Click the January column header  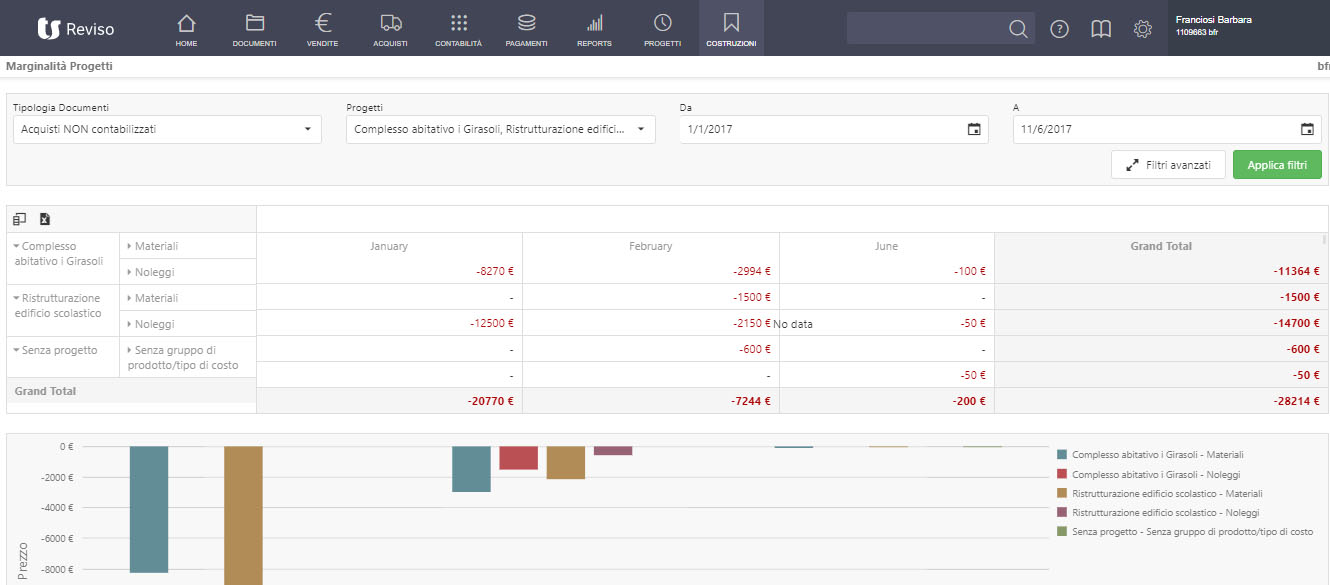pos(389,246)
